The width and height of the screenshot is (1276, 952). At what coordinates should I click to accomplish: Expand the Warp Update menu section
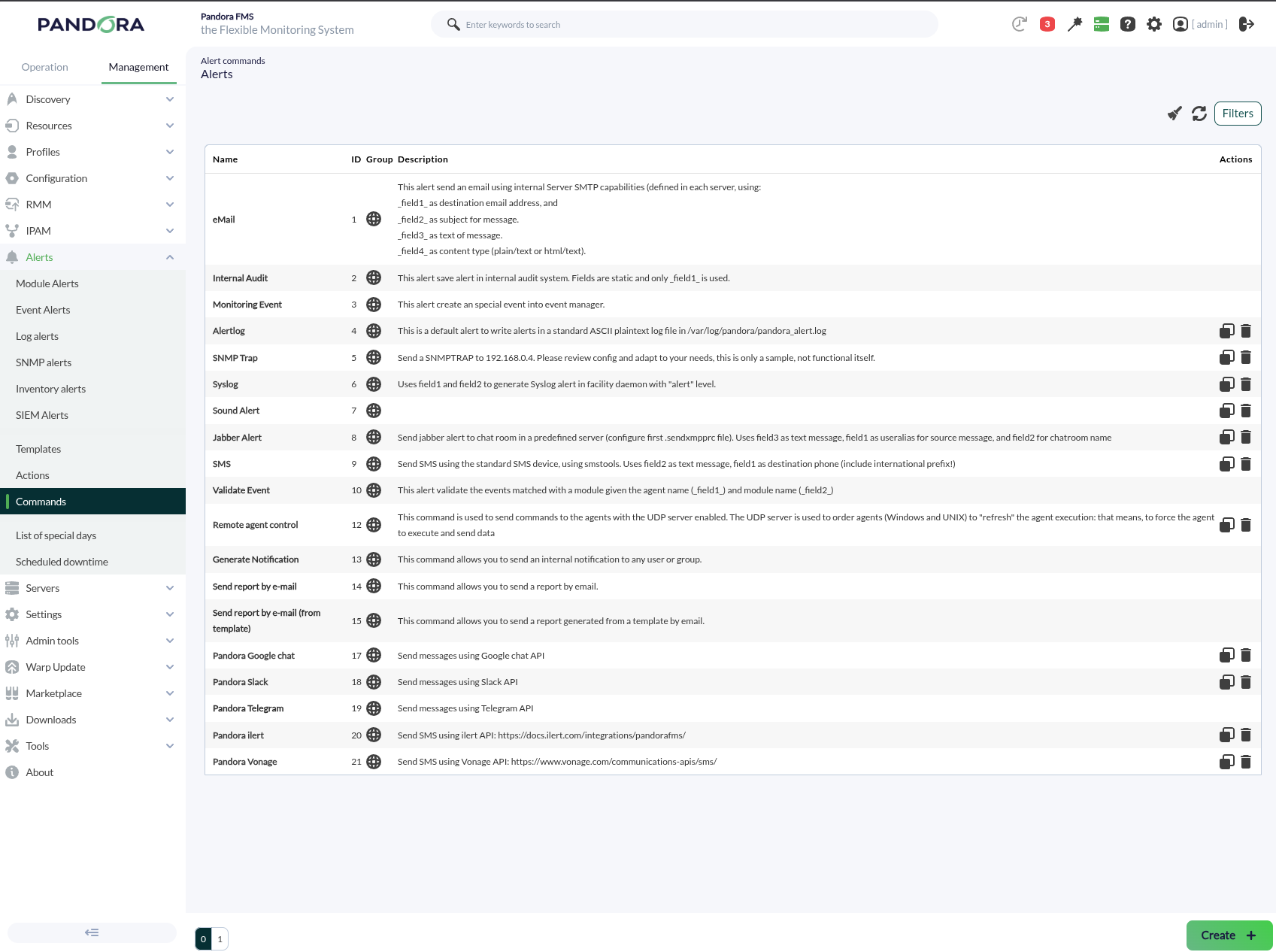[x=92, y=667]
